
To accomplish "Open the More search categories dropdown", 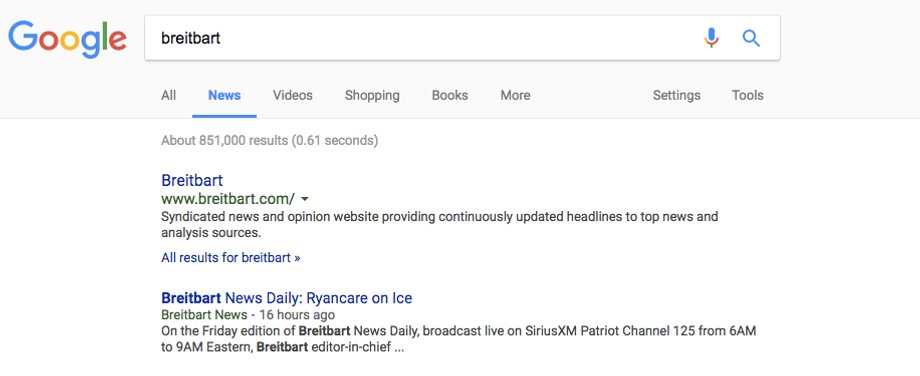I will click(x=515, y=95).
